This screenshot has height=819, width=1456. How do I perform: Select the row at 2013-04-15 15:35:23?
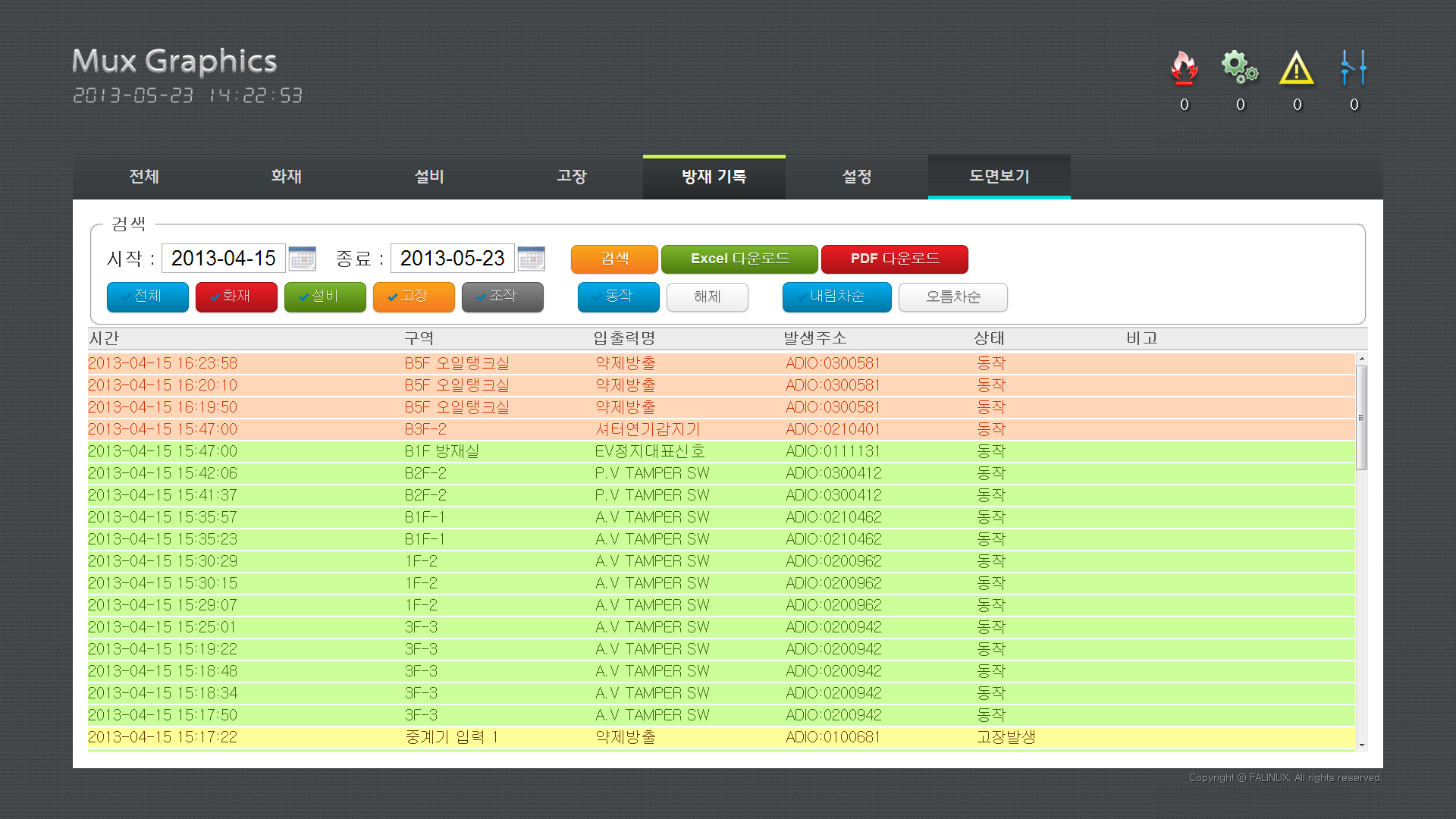click(721, 539)
